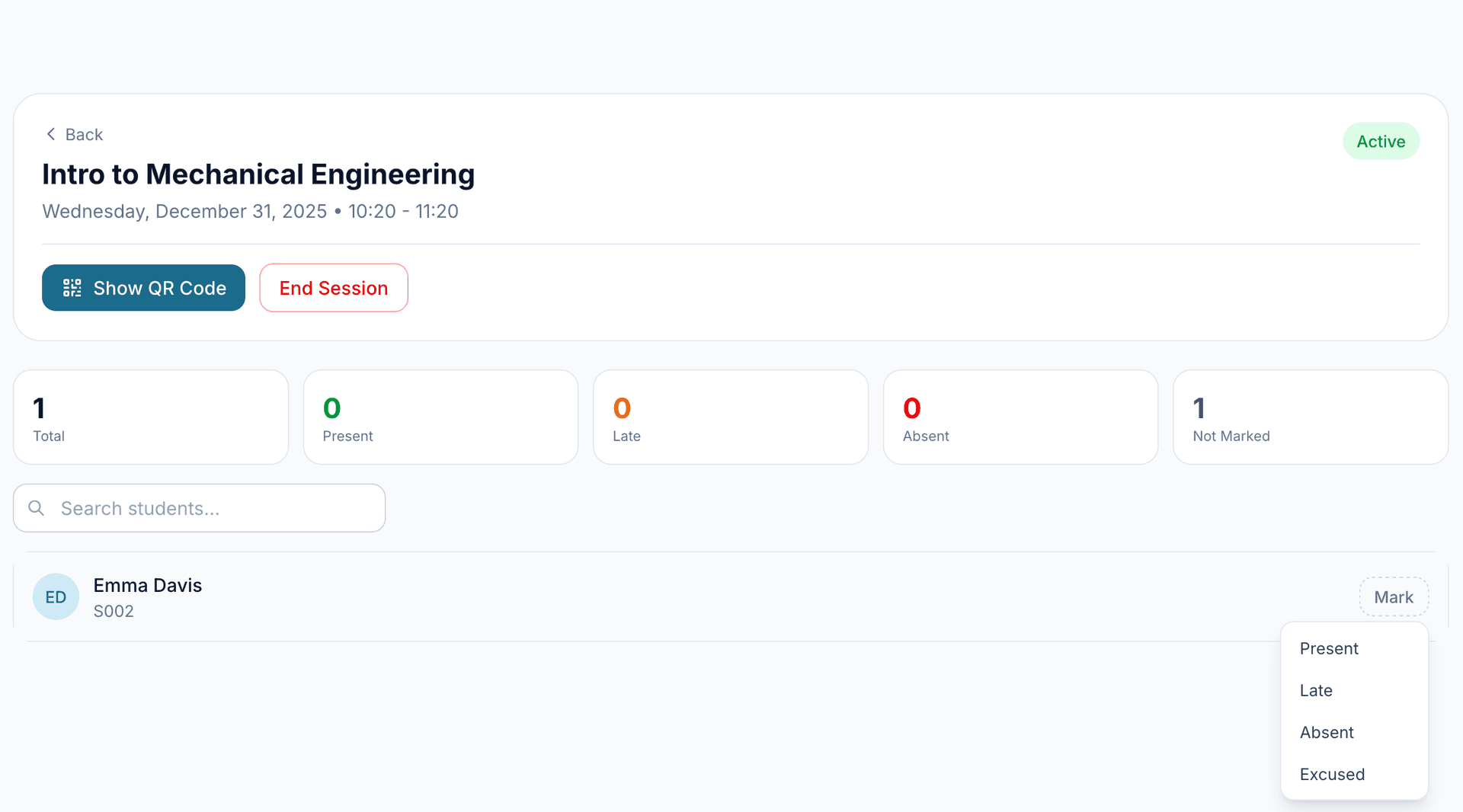Click the Search students input field
Viewport: 1463px width, 812px height.
coord(198,507)
